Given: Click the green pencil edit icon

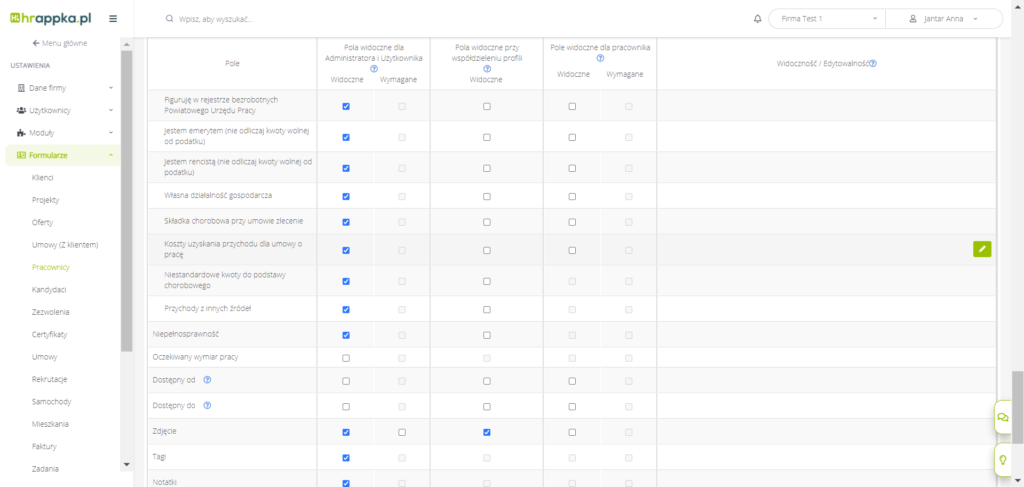Looking at the screenshot, I should coord(982,249).
